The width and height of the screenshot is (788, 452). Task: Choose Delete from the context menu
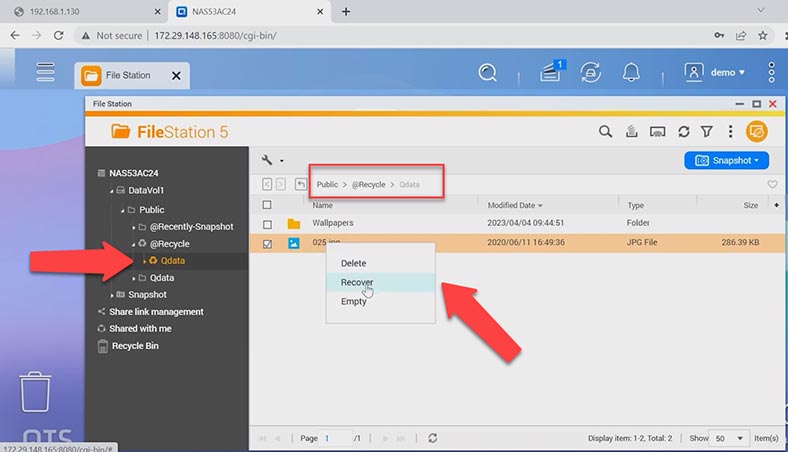coord(380,263)
